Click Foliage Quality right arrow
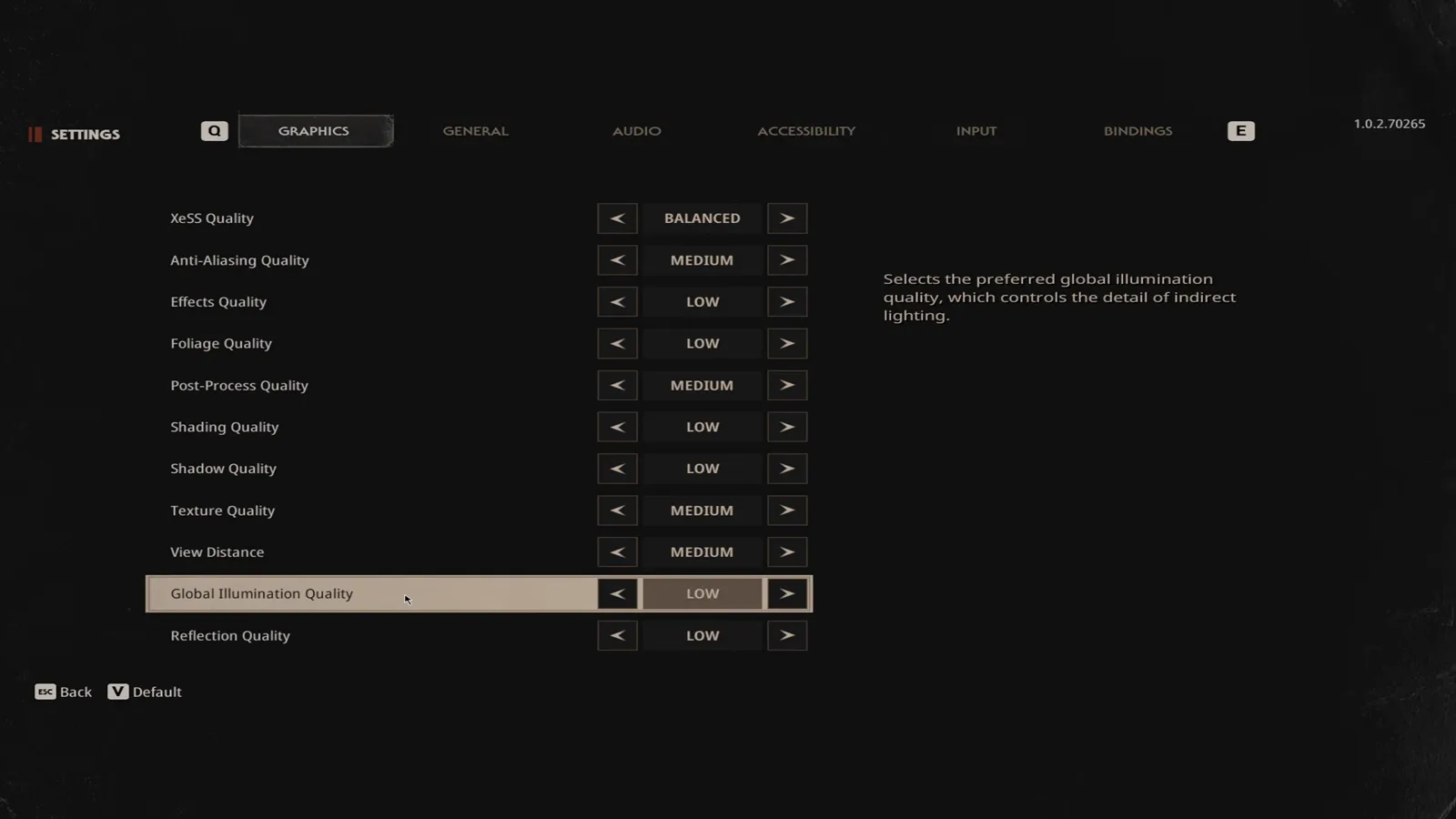Viewport: 1456px width, 819px height. pos(787,344)
